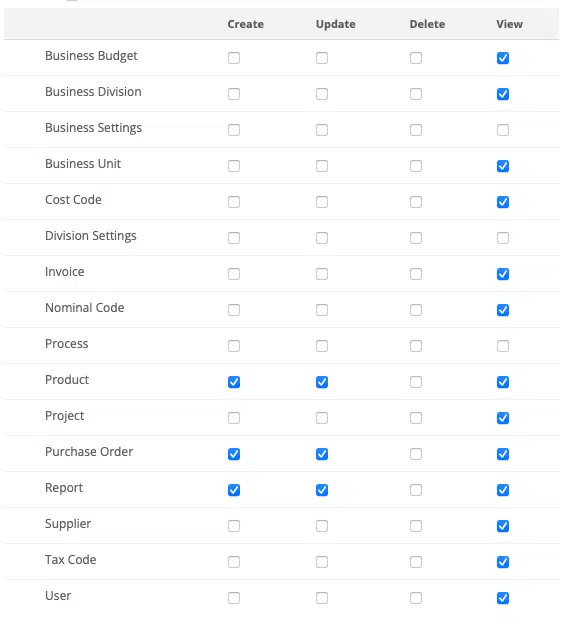Enable View permission for Business Settings

point(503,130)
